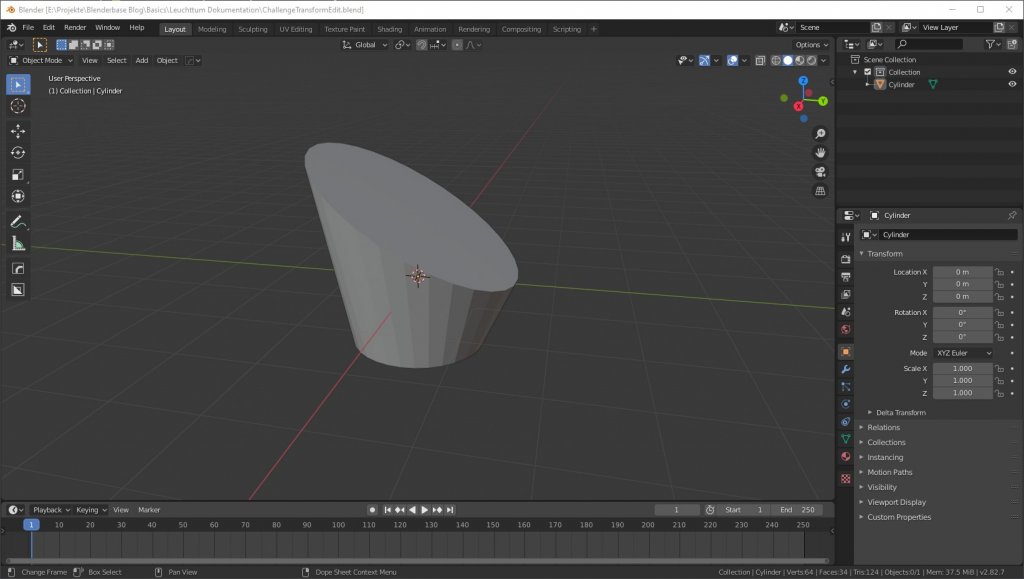Click the End frame field in timeline

798,510
